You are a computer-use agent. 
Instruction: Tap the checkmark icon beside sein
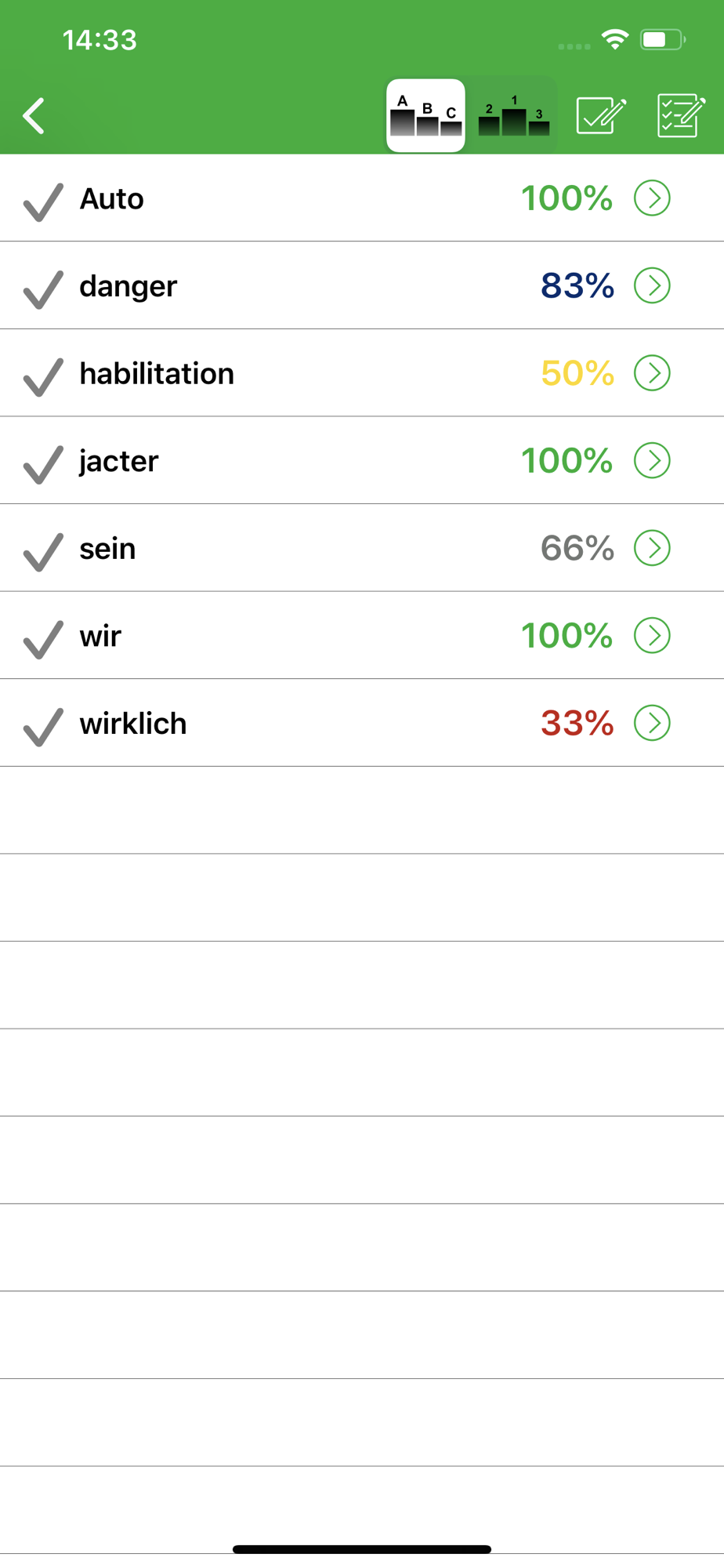(43, 551)
